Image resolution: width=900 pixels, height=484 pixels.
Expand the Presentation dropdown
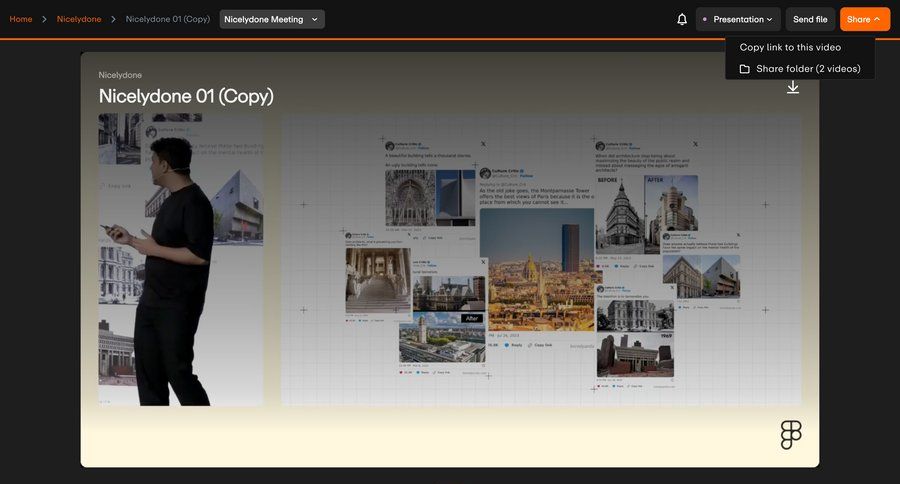coord(738,19)
